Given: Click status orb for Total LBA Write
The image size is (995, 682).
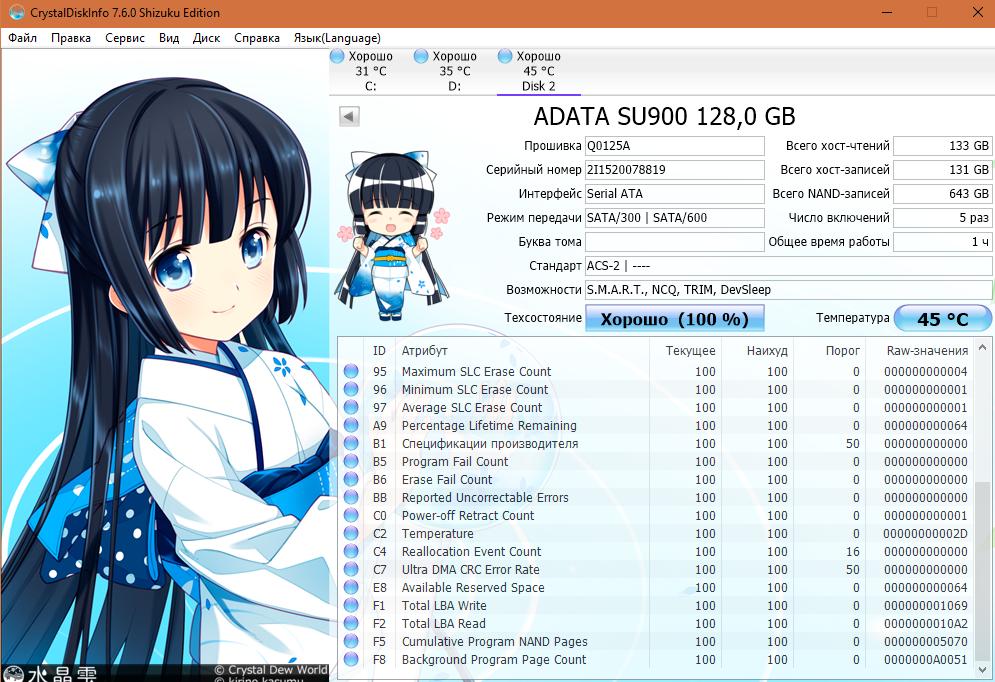Looking at the screenshot, I should click(x=351, y=605).
